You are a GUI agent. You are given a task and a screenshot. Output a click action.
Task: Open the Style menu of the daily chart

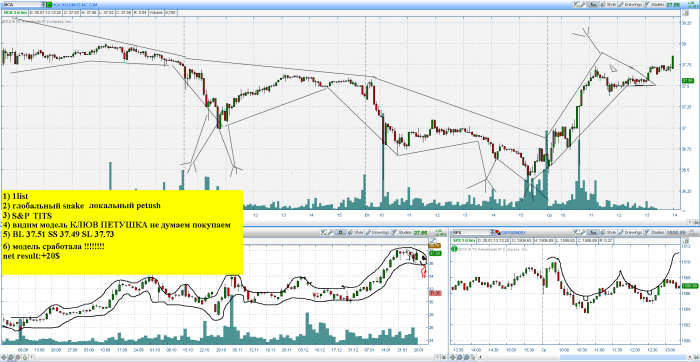tap(355, 233)
